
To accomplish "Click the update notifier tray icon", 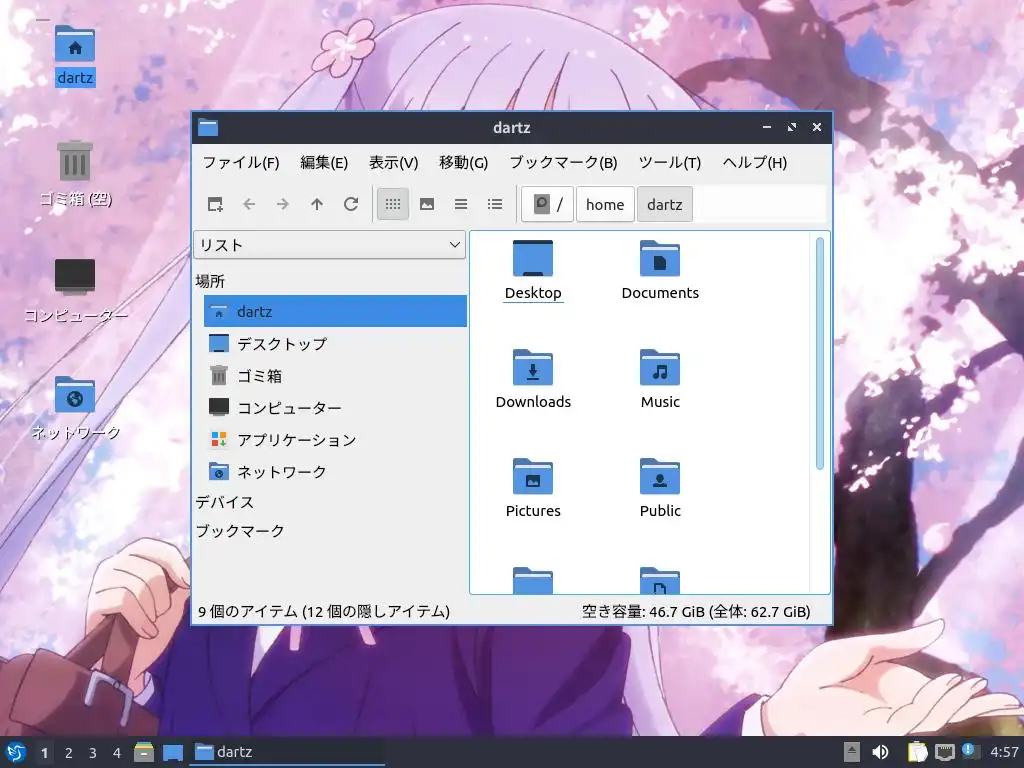I will (971, 752).
